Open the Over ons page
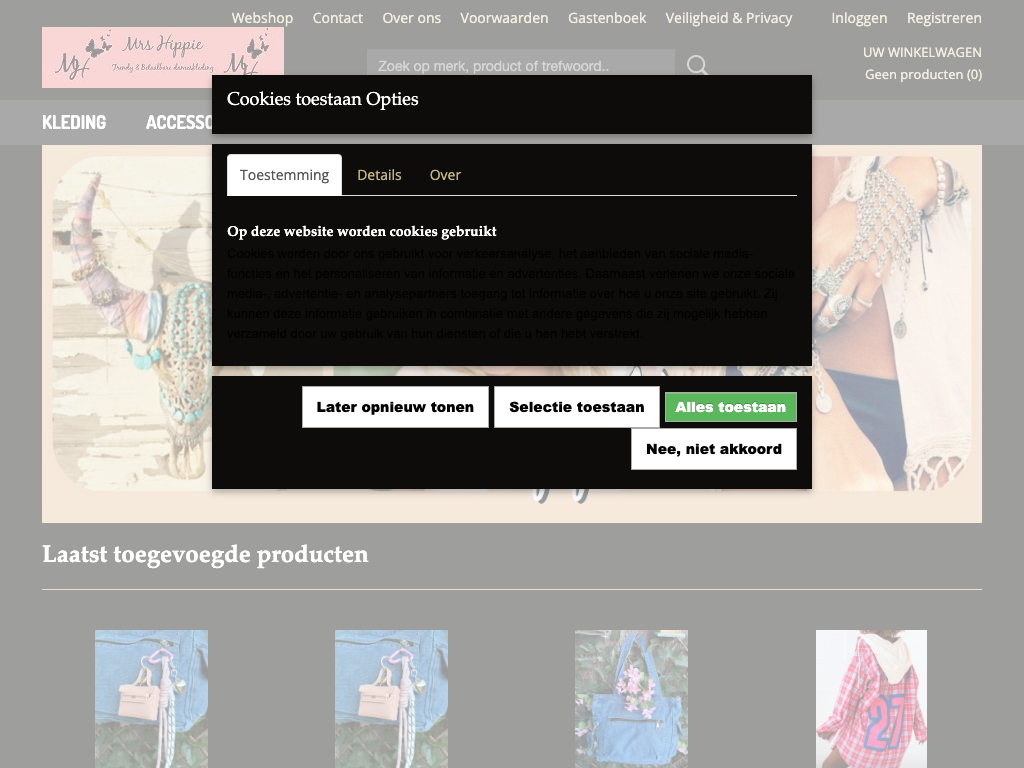 click(x=411, y=18)
